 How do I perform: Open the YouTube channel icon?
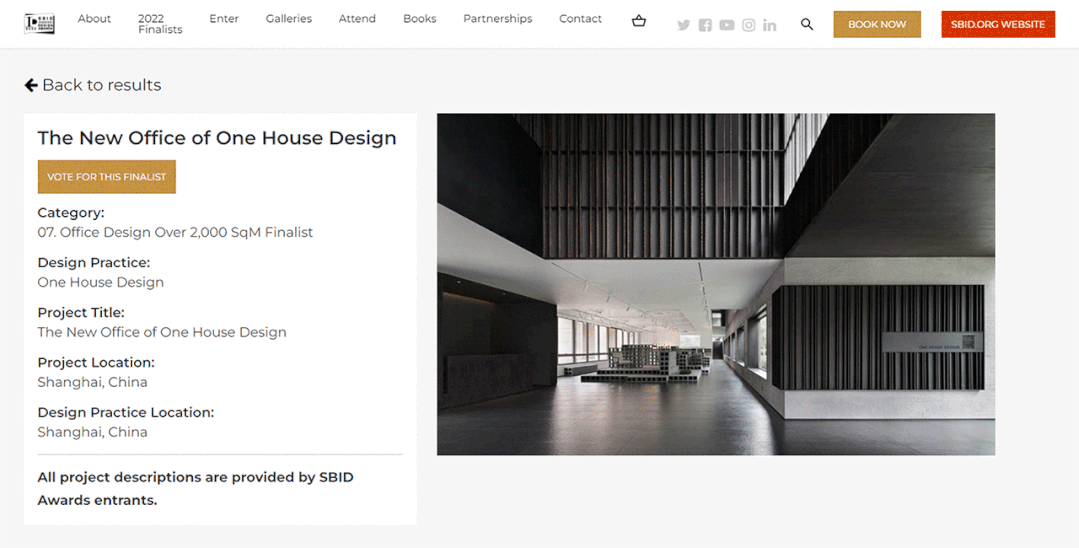pos(727,25)
